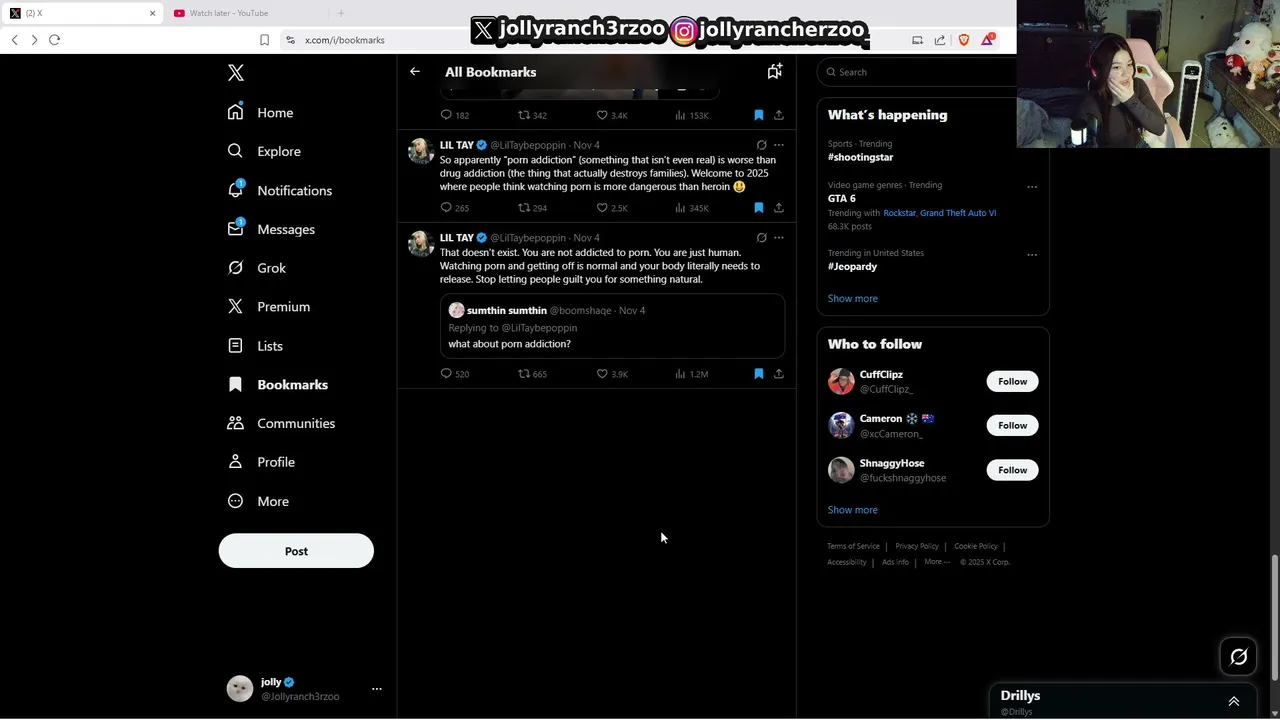
Task: Open account options dots next to jolly
Action: [377, 689]
